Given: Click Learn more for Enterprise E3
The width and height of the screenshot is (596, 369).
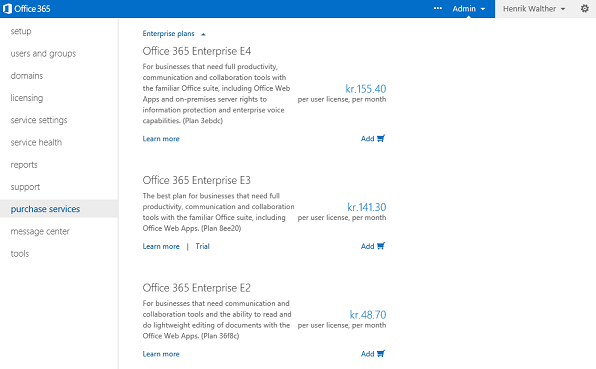Looking at the screenshot, I should point(161,246).
